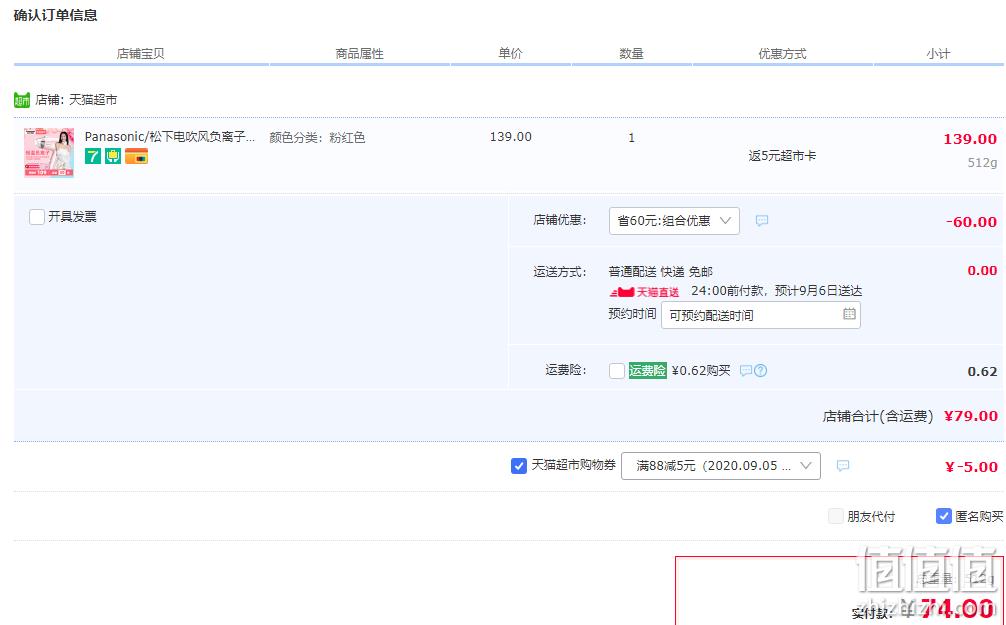This screenshot has height=625, width=1006.
Task: Click the green 7-day return badge icon
Action: point(93,156)
